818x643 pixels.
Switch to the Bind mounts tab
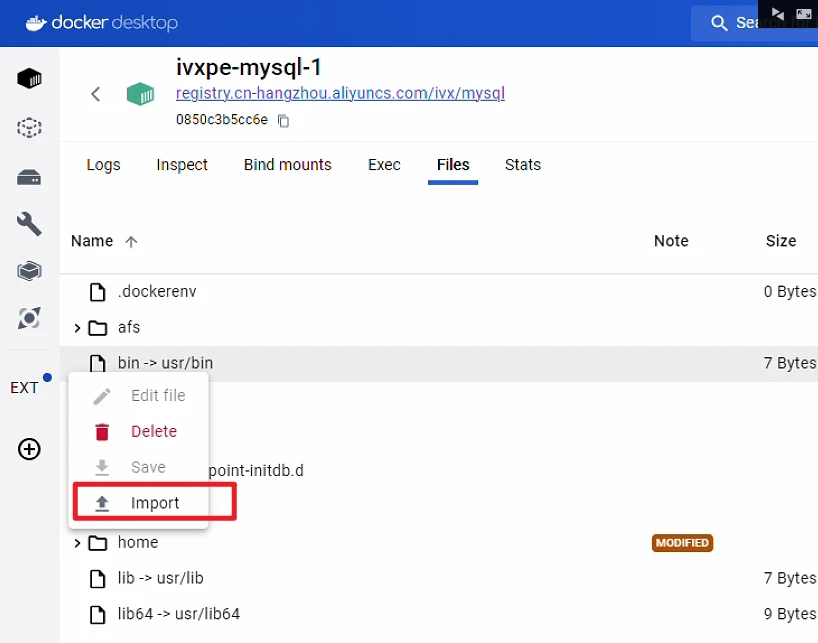(x=287, y=165)
